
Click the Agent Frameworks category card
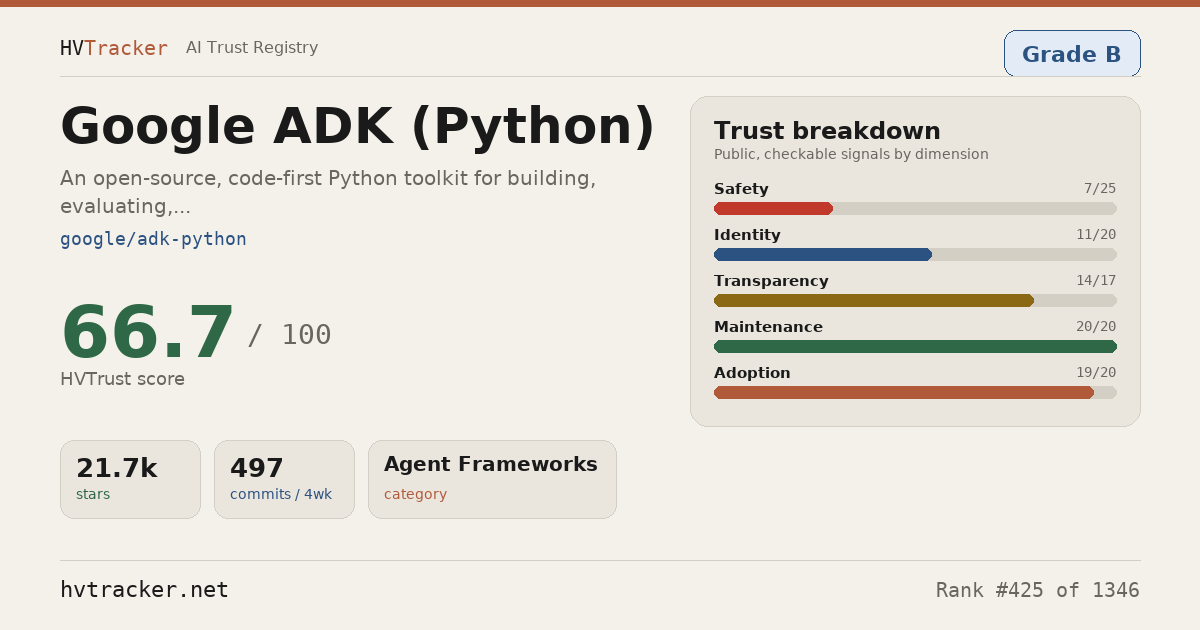(x=492, y=480)
